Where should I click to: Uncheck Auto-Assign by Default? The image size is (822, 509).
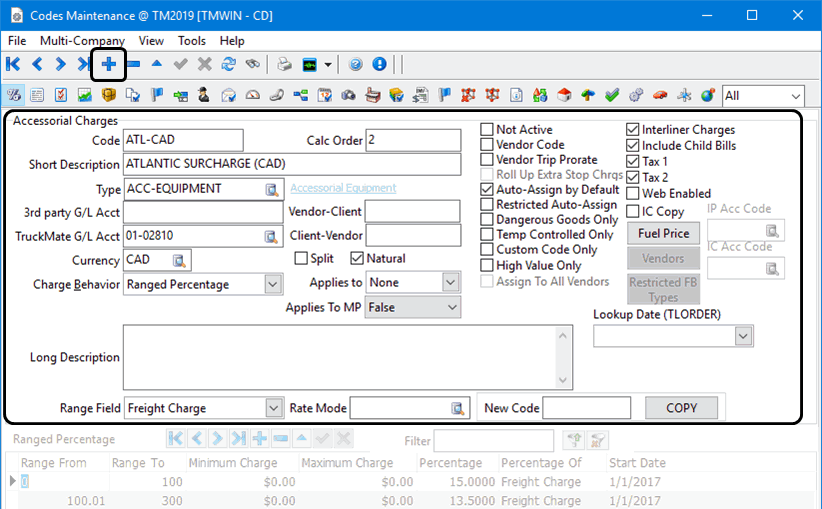click(487, 190)
